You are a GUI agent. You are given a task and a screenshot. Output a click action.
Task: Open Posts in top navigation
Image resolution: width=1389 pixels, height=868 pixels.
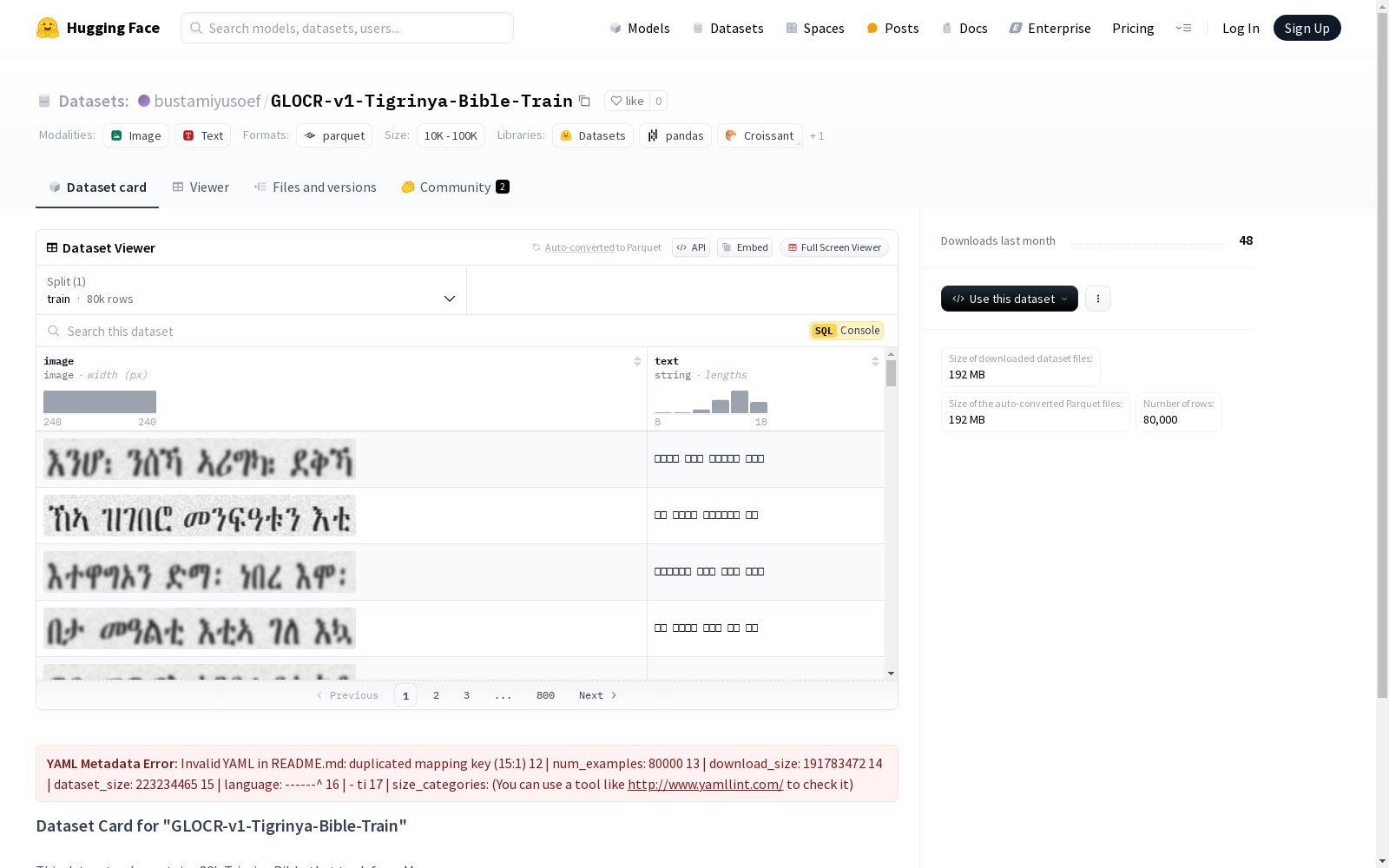pos(893,28)
